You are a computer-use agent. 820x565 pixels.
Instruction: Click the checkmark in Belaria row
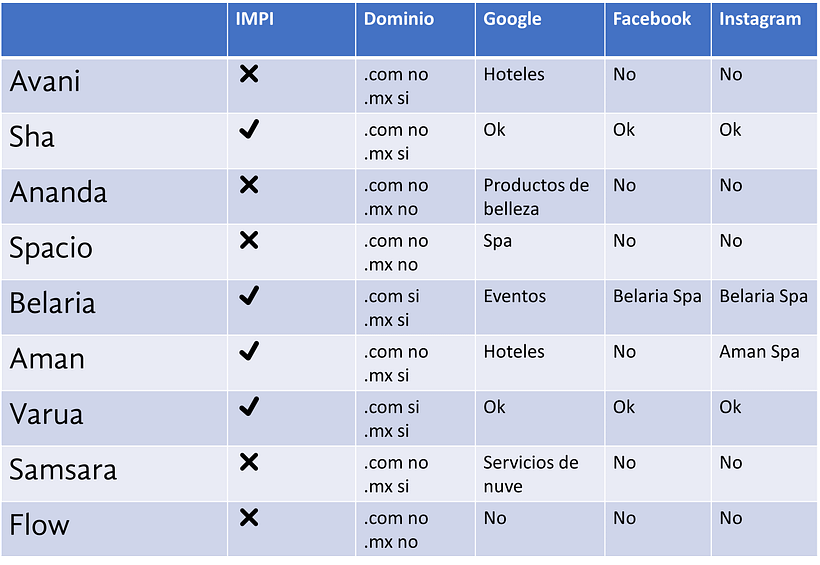pos(249,296)
